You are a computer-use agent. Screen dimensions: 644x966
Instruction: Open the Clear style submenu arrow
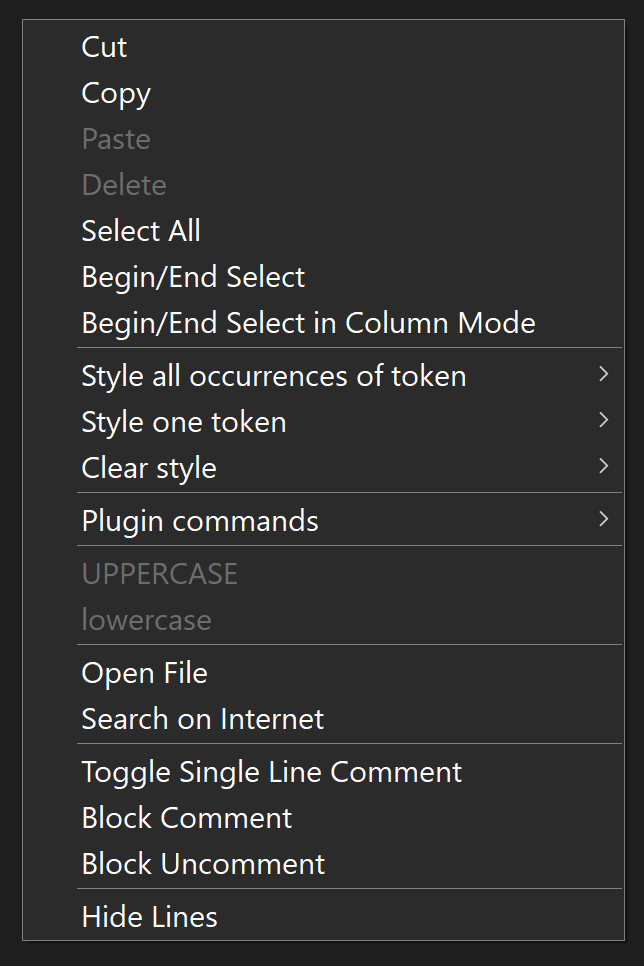603,467
